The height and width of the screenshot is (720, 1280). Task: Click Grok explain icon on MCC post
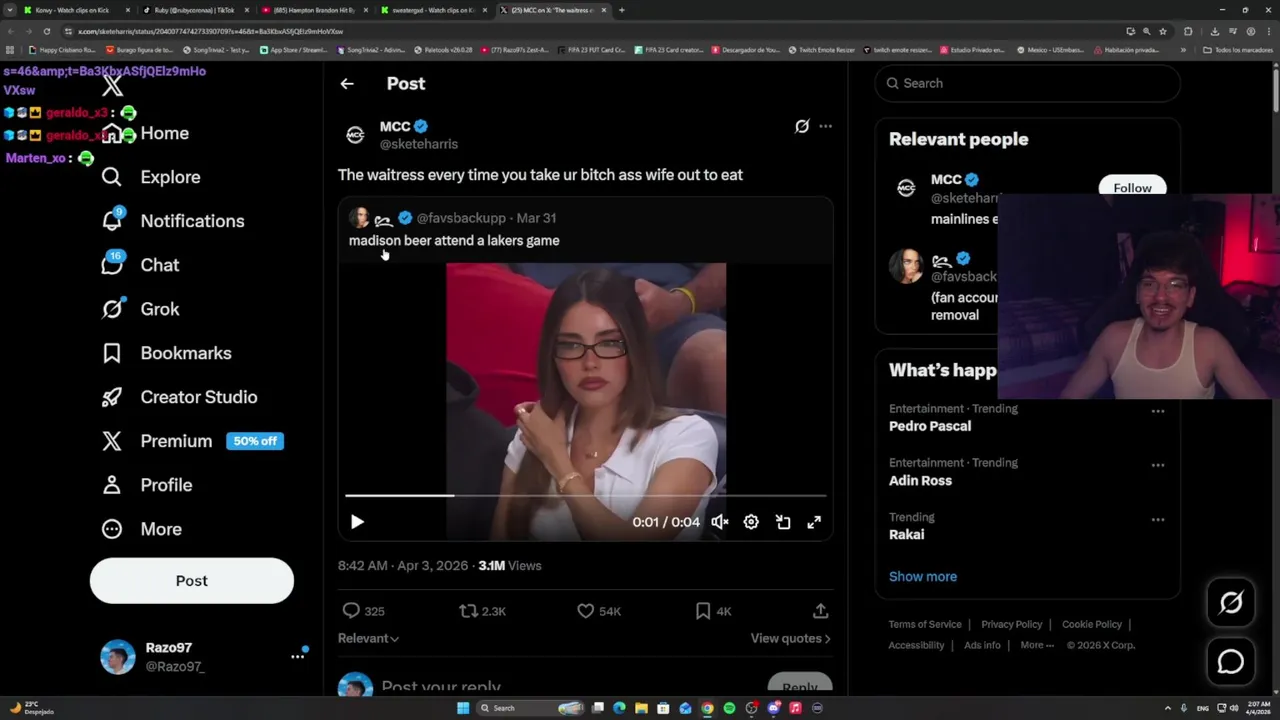[802, 126]
